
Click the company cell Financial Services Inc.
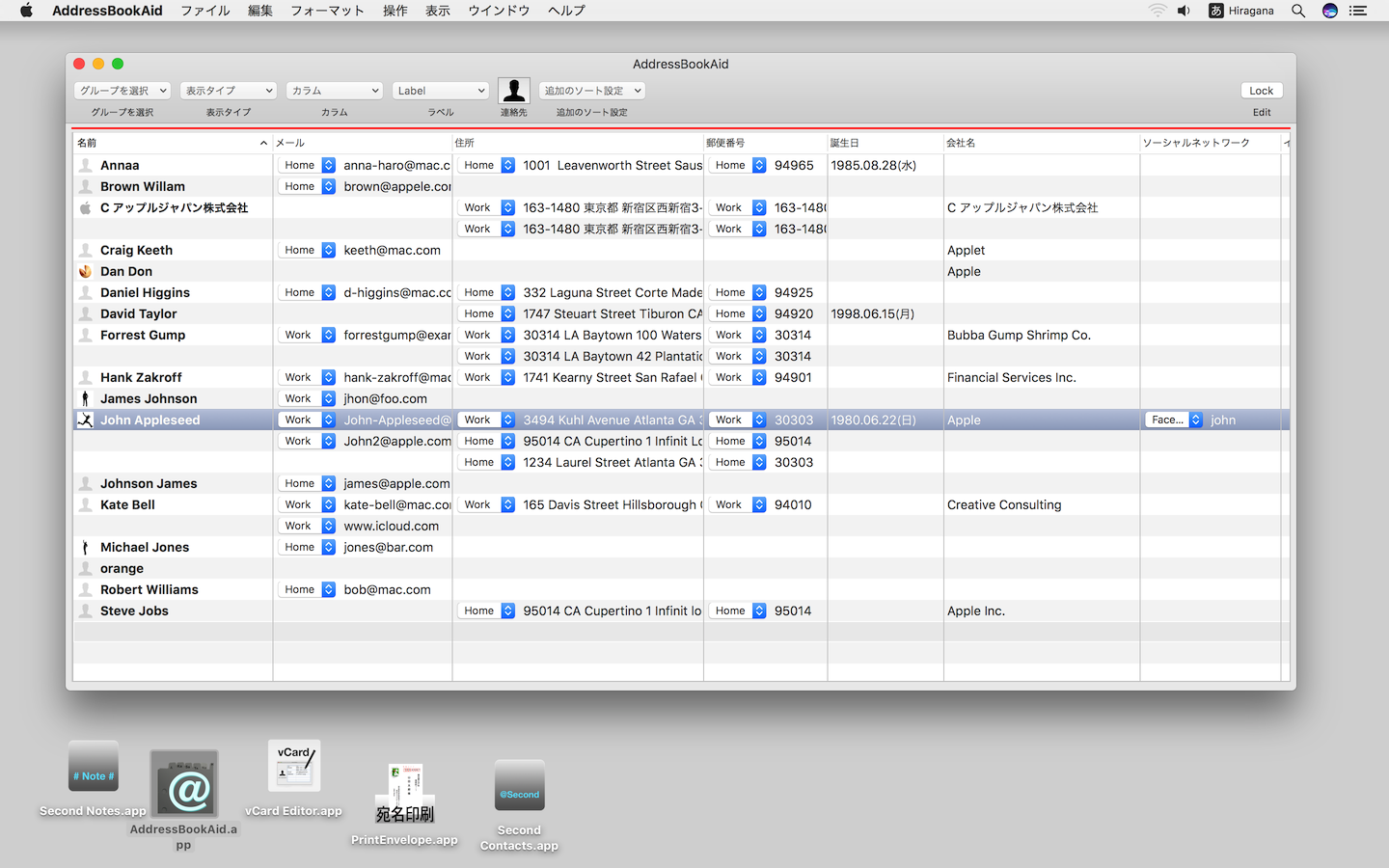(1012, 378)
